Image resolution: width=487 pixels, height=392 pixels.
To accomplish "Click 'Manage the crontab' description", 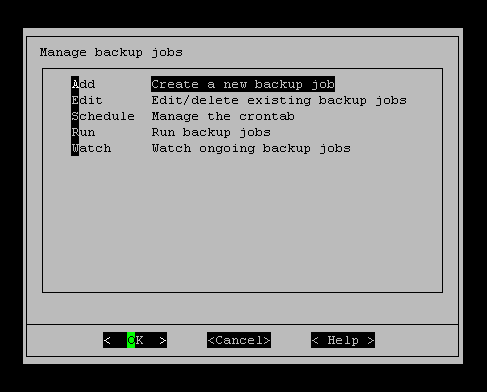I will 223,116.
